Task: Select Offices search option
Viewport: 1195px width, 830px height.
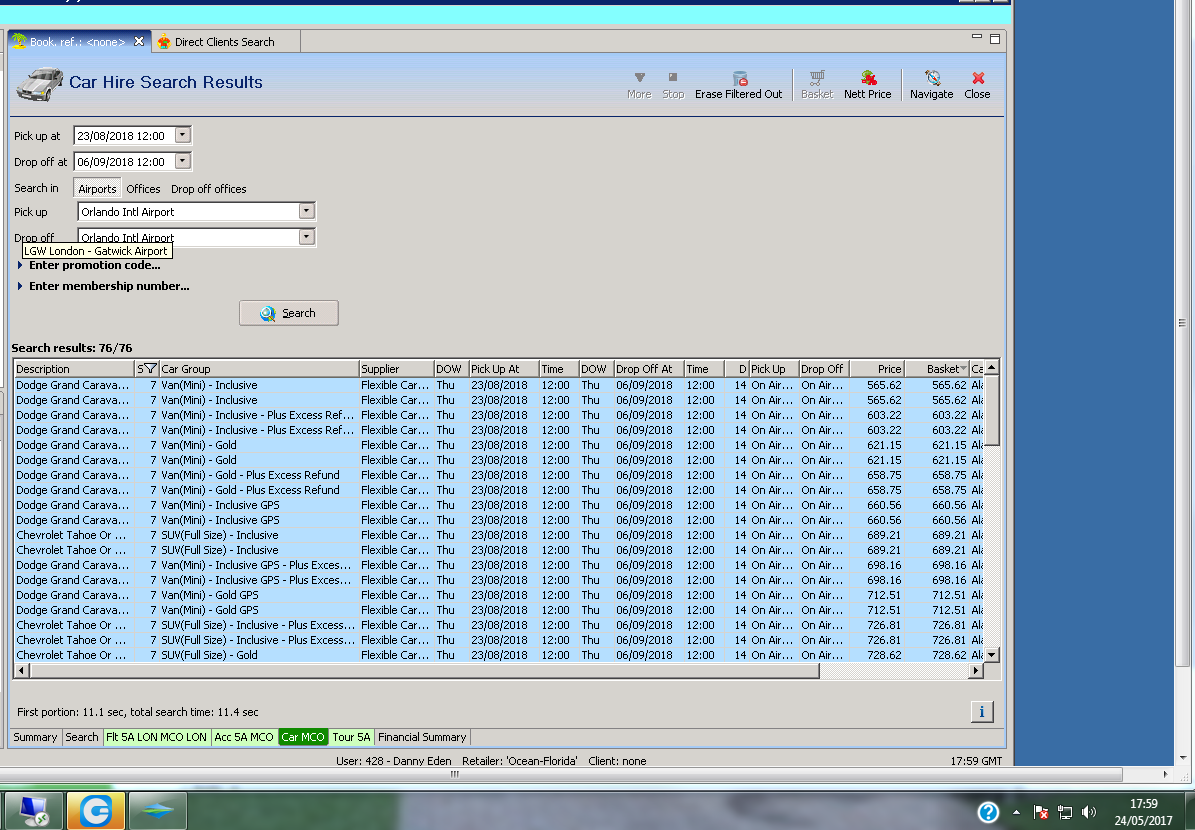Action: tap(143, 188)
